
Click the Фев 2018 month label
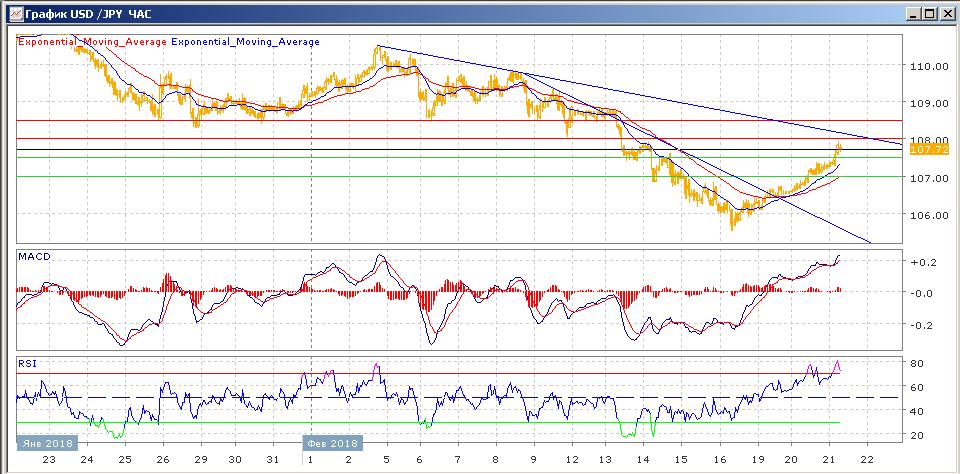coord(333,443)
